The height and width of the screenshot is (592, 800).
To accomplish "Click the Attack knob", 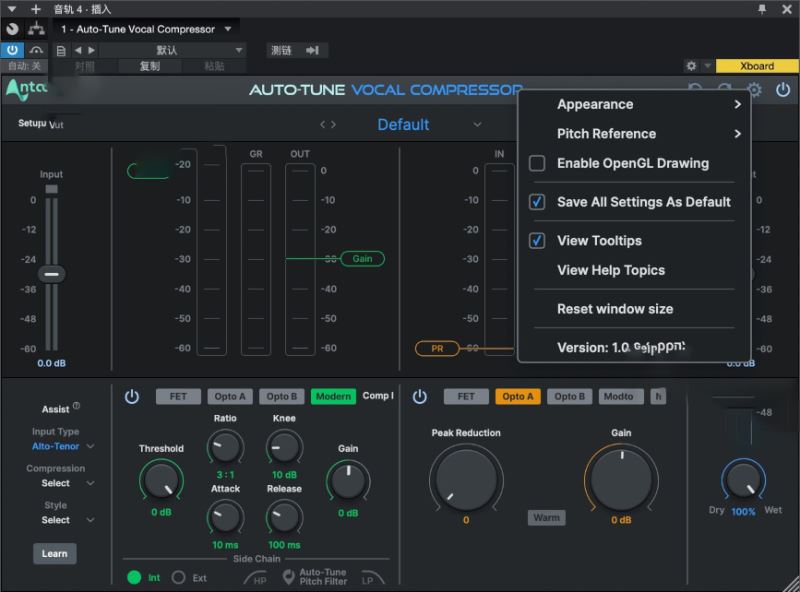I will point(225,517).
